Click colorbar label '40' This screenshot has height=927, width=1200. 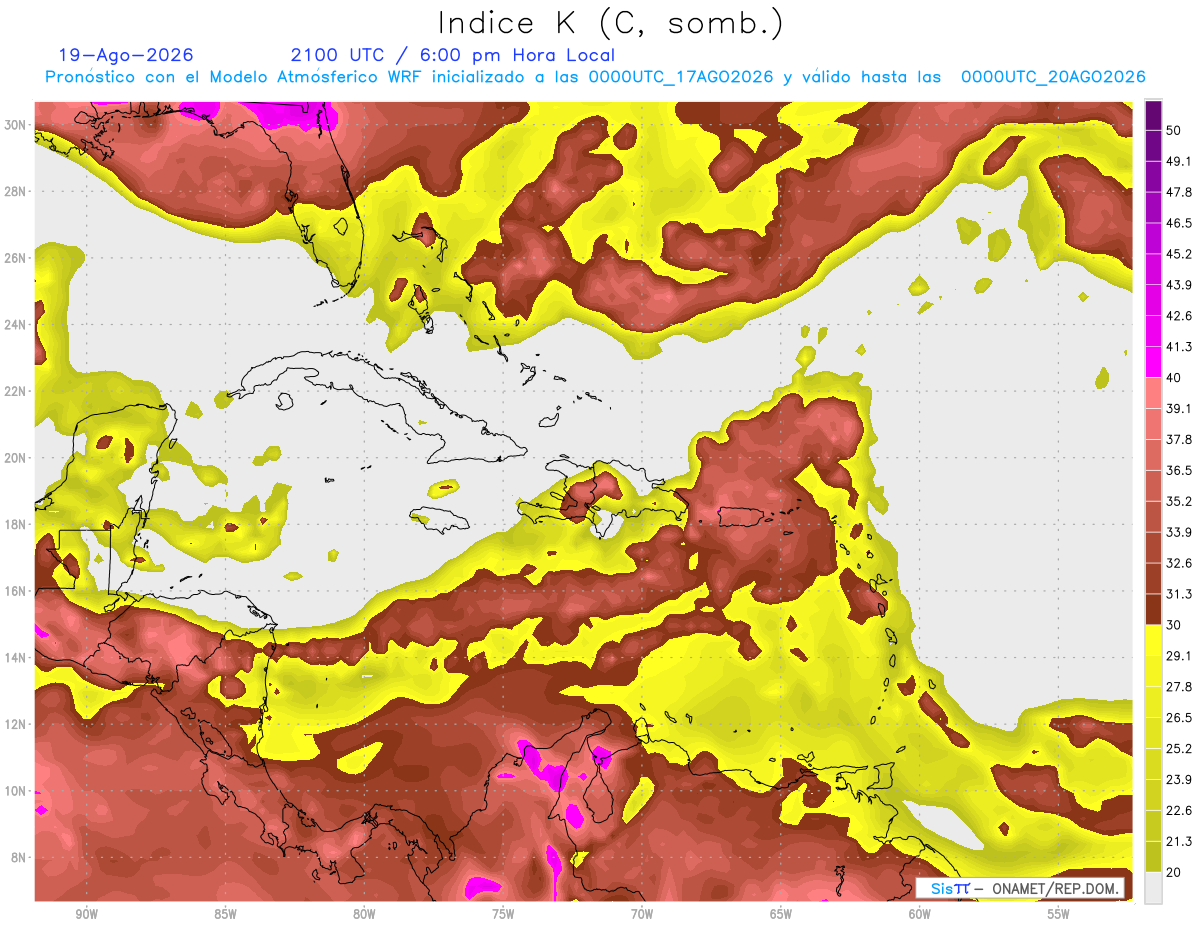pos(1174,377)
